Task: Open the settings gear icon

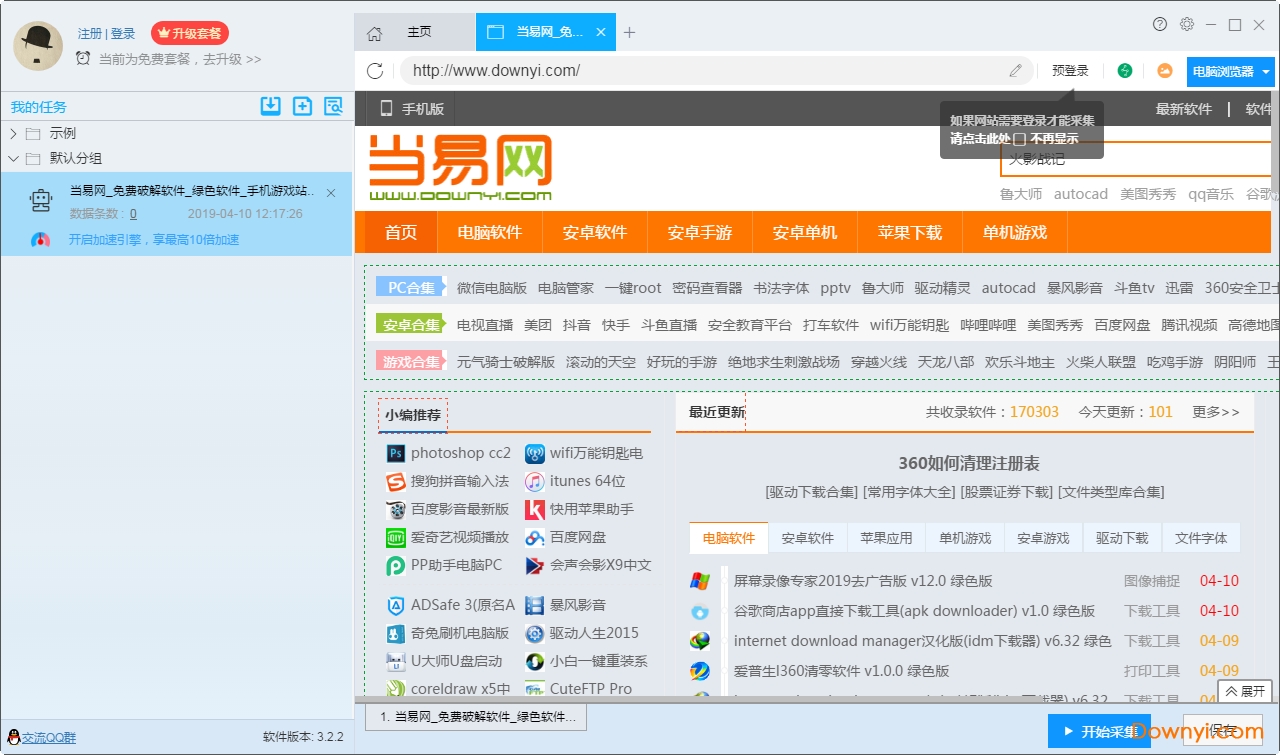Action: 1186,24
